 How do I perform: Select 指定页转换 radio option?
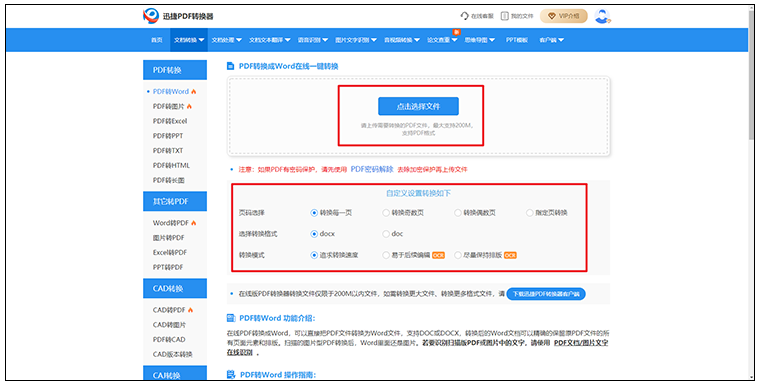[x=530, y=213]
